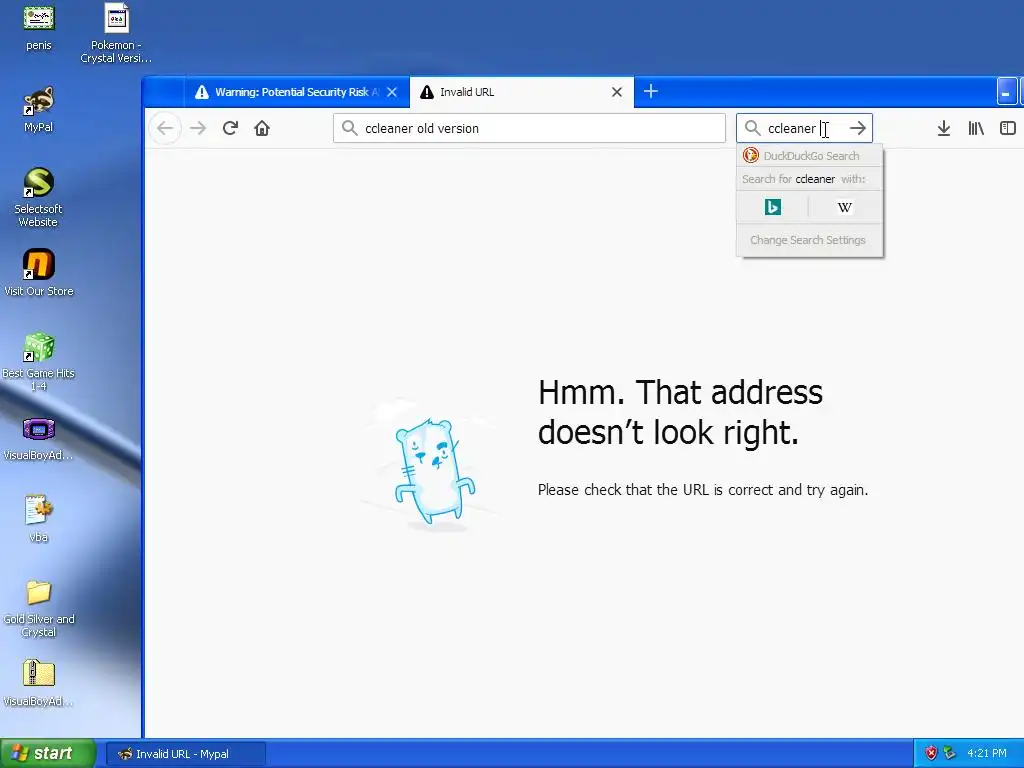Click the magnifier icon in the address bar

click(x=349, y=128)
